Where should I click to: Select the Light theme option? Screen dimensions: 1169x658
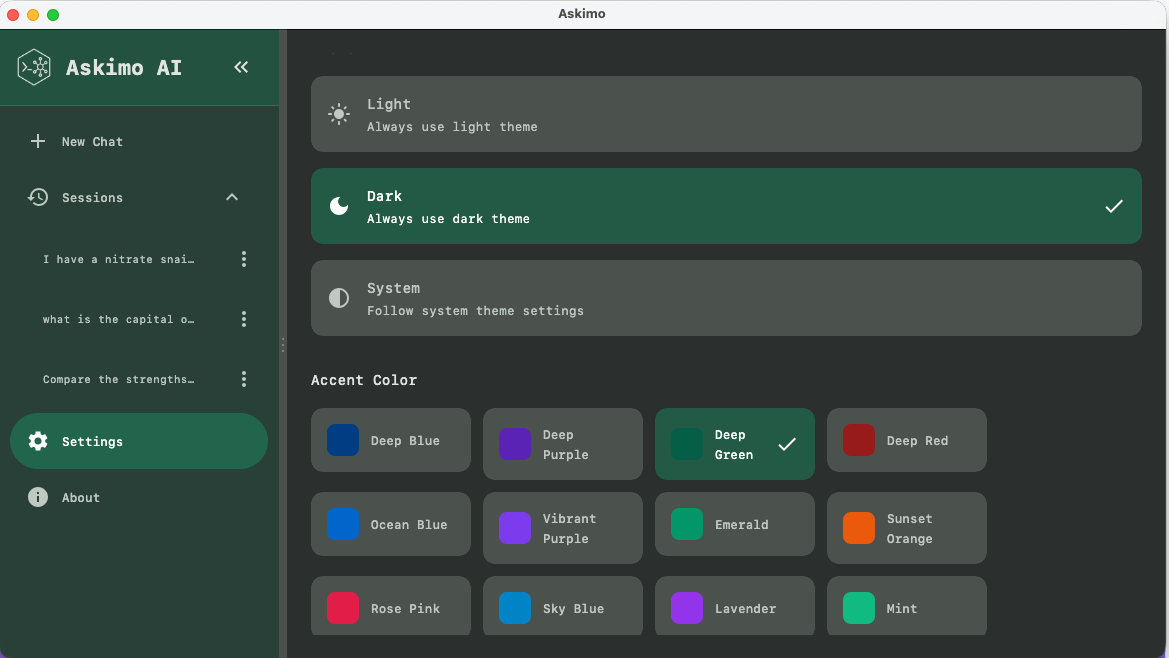[x=725, y=114]
